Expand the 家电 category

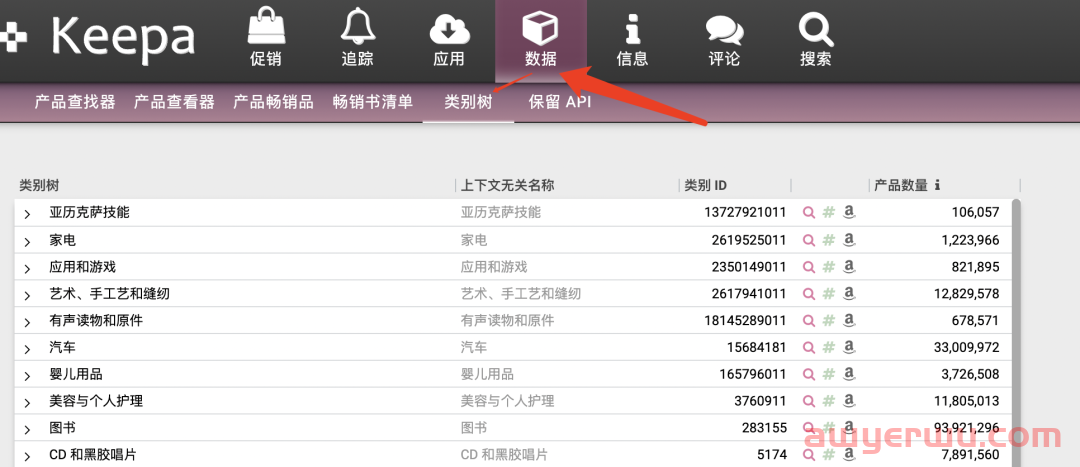click(x=27, y=242)
